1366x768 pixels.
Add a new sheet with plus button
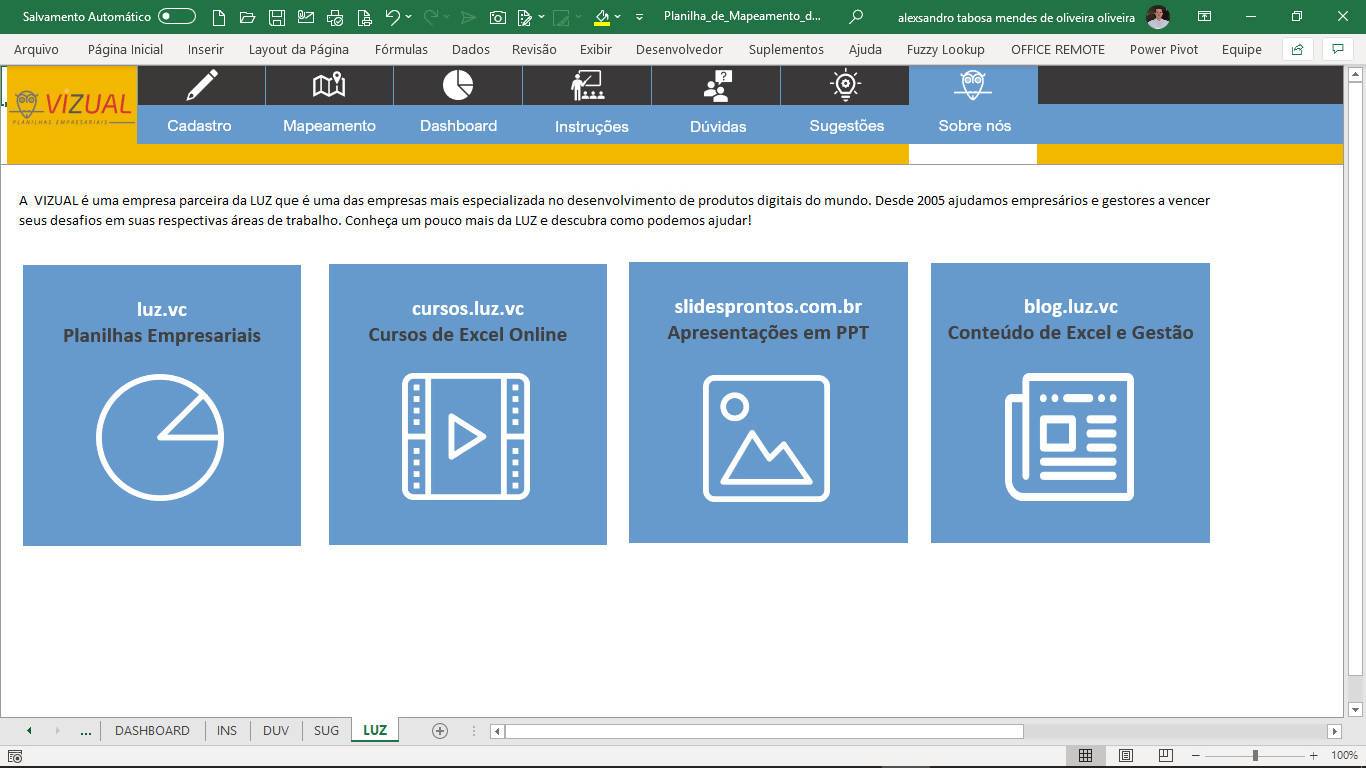[x=439, y=731]
